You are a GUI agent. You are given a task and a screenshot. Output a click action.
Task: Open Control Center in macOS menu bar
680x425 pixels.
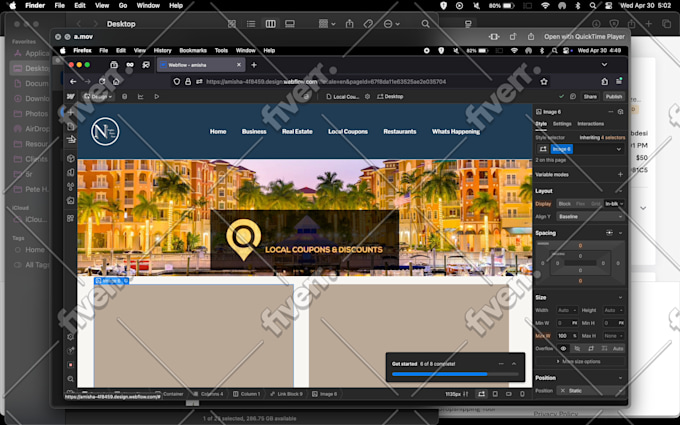pos(608,6)
